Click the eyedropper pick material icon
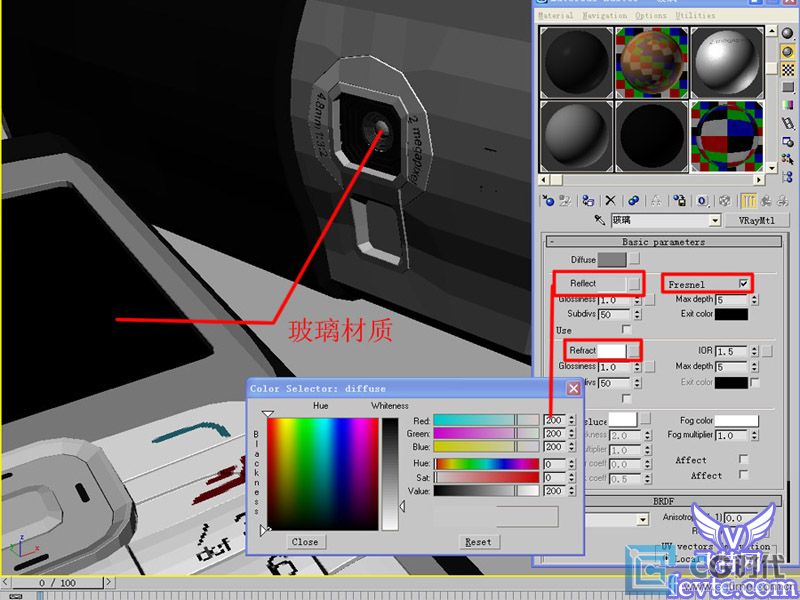800x600 pixels. (x=599, y=220)
